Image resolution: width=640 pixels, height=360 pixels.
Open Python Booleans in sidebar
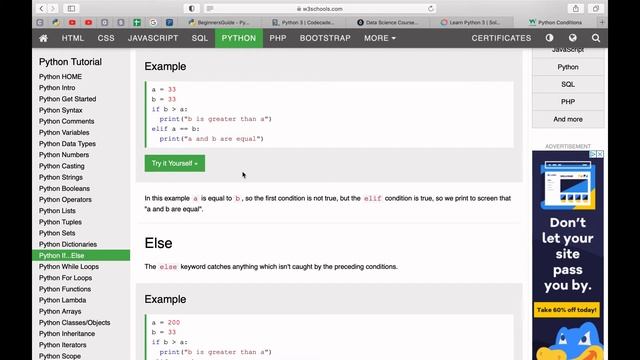tap(64, 189)
